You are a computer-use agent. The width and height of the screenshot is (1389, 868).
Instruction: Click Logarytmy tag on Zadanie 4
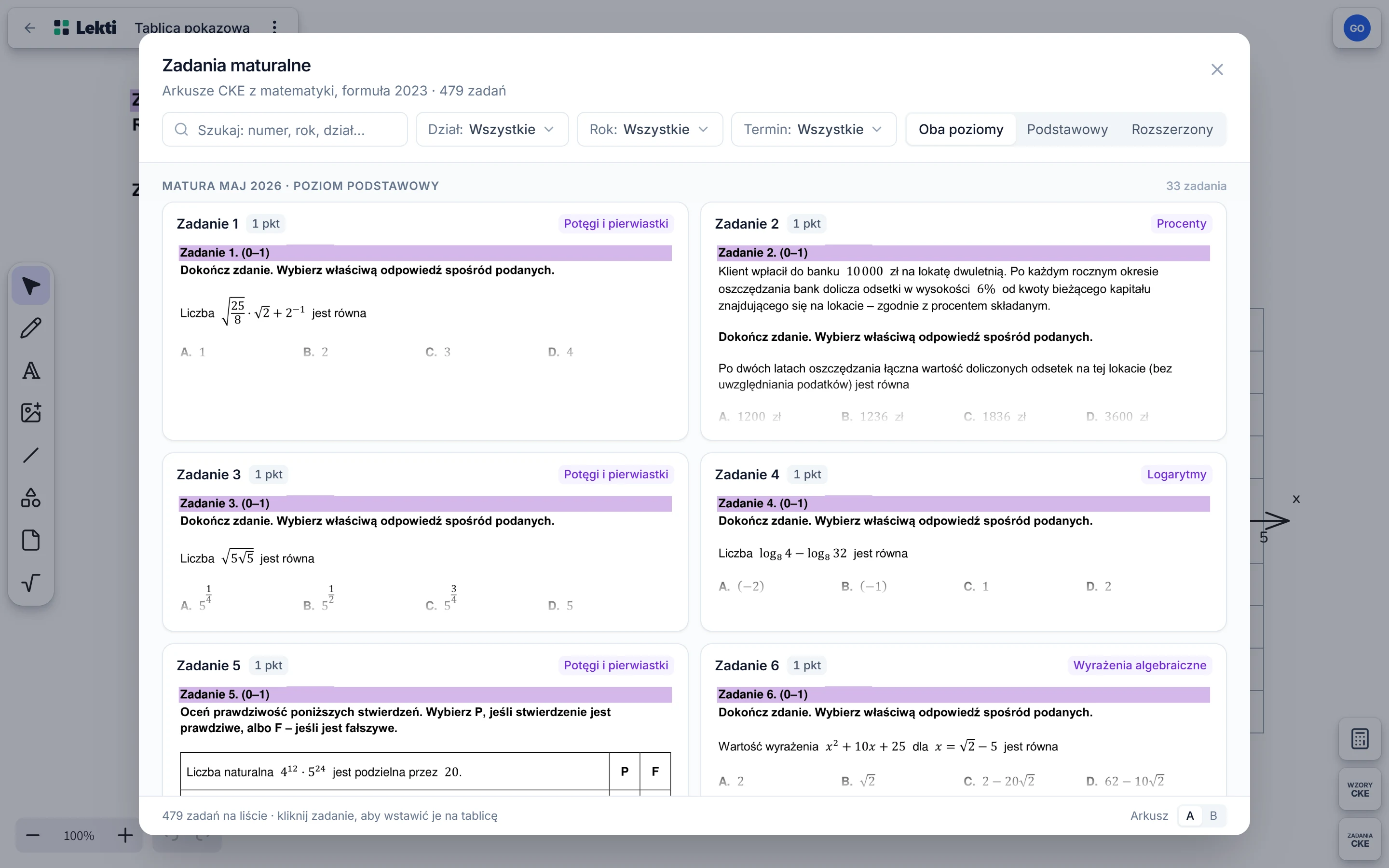click(x=1176, y=474)
